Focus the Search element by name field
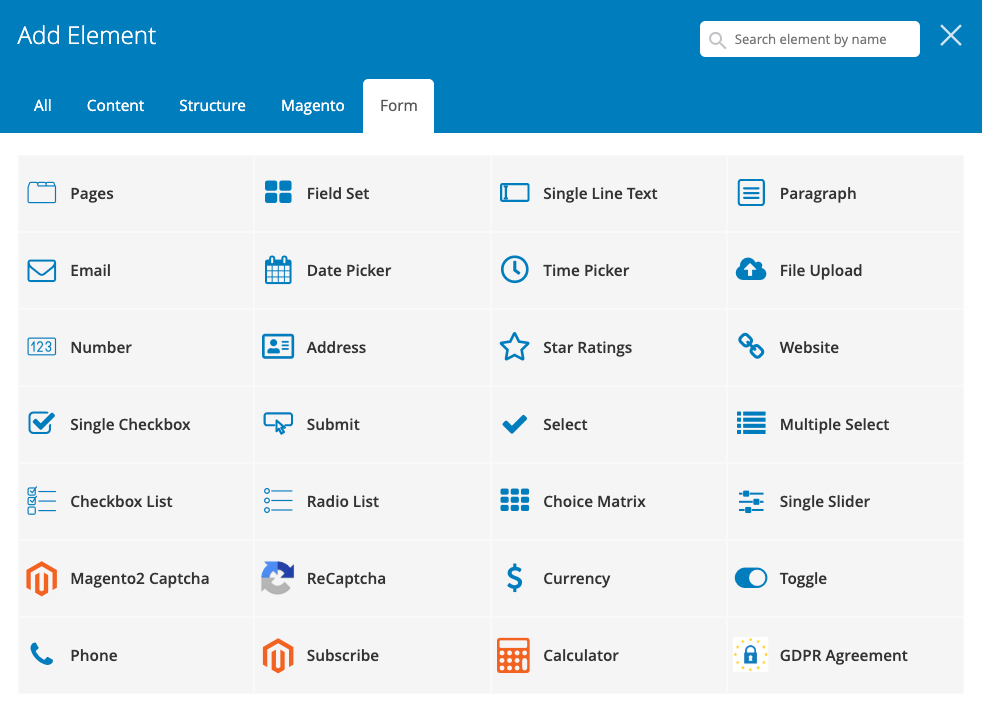Image resolution: width=982 pixels, height=711 pixels. point(809,39)
